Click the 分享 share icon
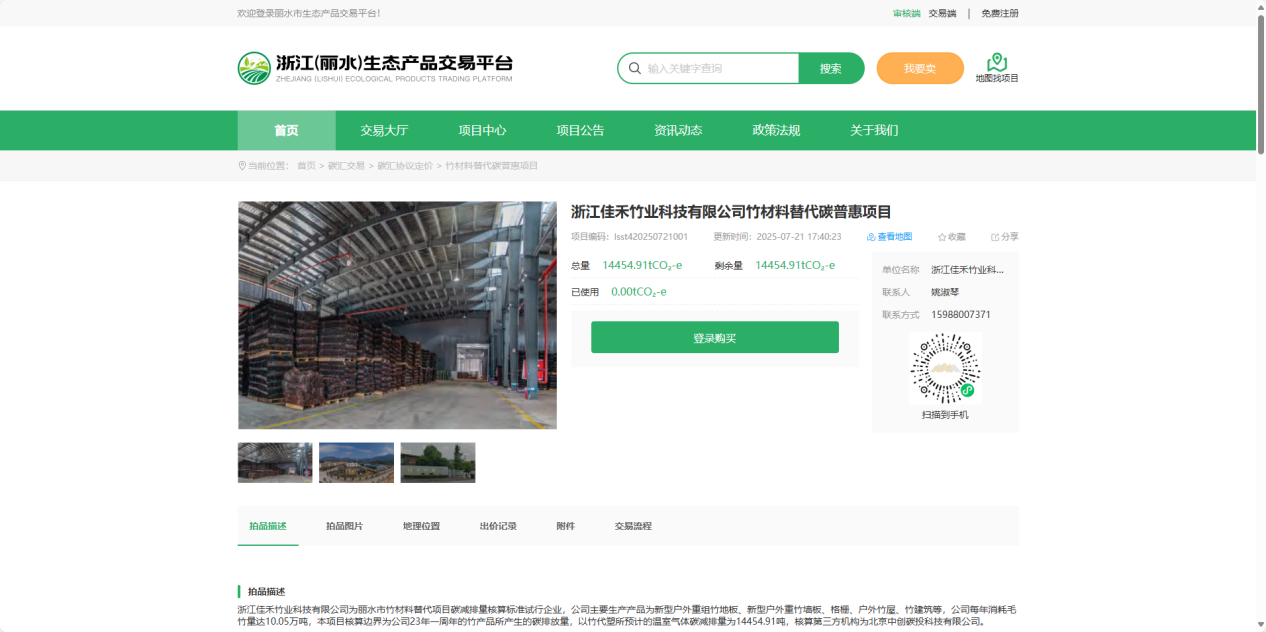 995,237
